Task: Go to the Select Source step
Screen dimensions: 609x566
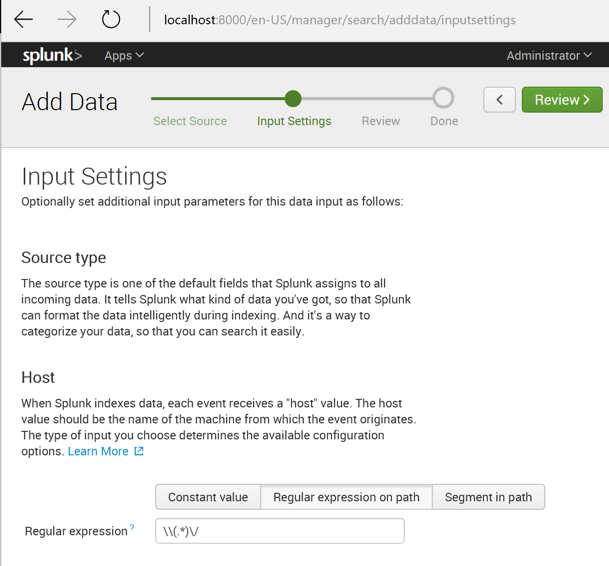Action: coord(190,121)
